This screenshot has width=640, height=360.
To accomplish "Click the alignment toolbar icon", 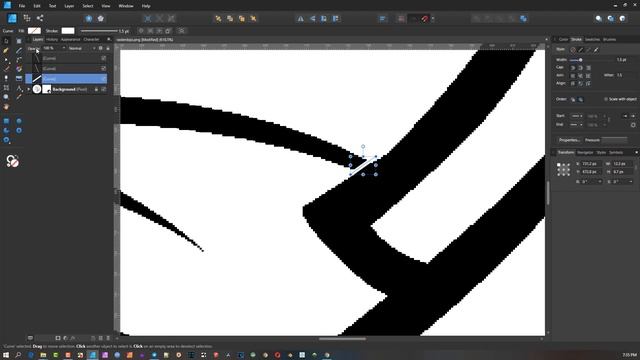I will point(382,19).
